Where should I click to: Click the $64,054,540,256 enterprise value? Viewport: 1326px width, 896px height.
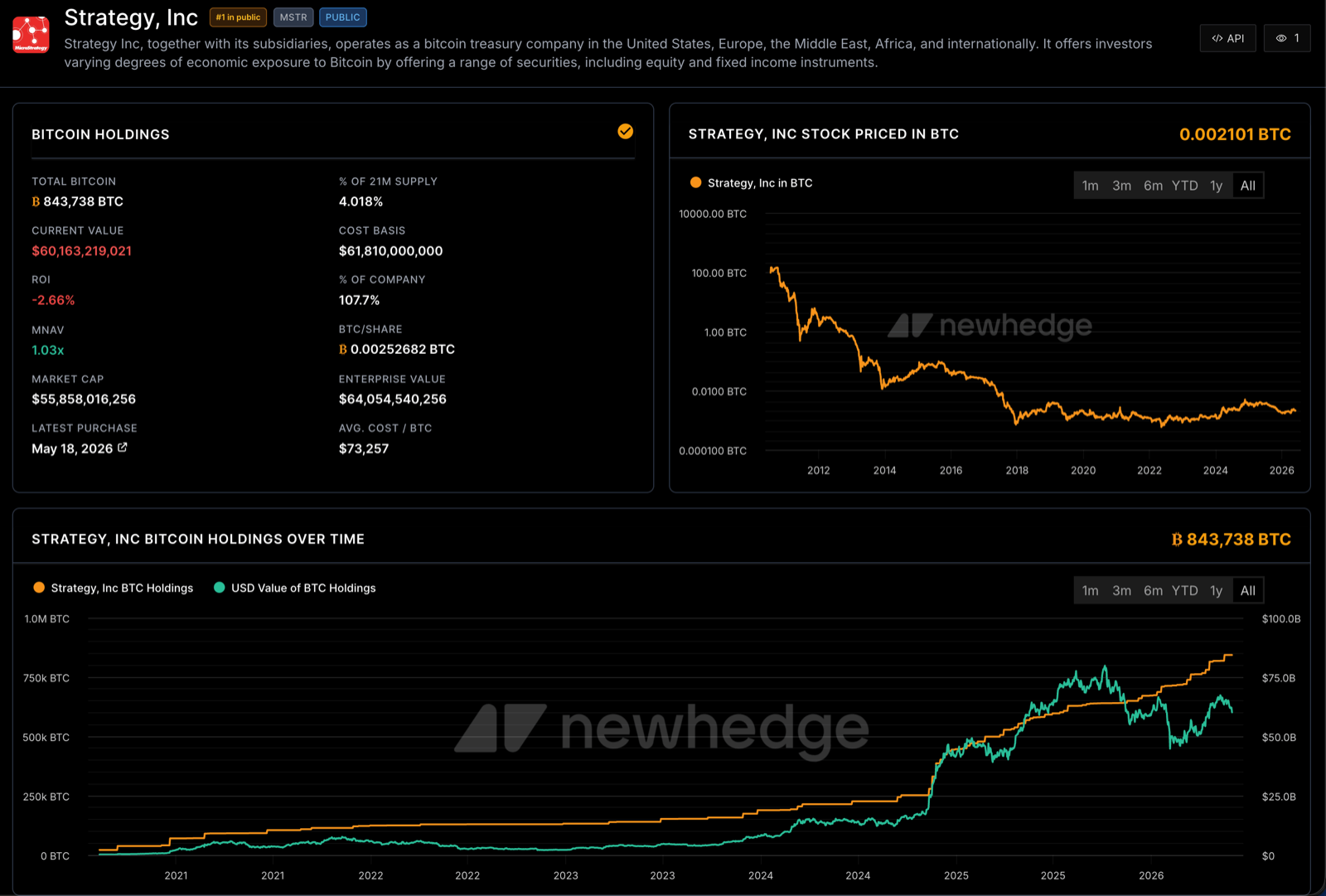coord(393,400)
